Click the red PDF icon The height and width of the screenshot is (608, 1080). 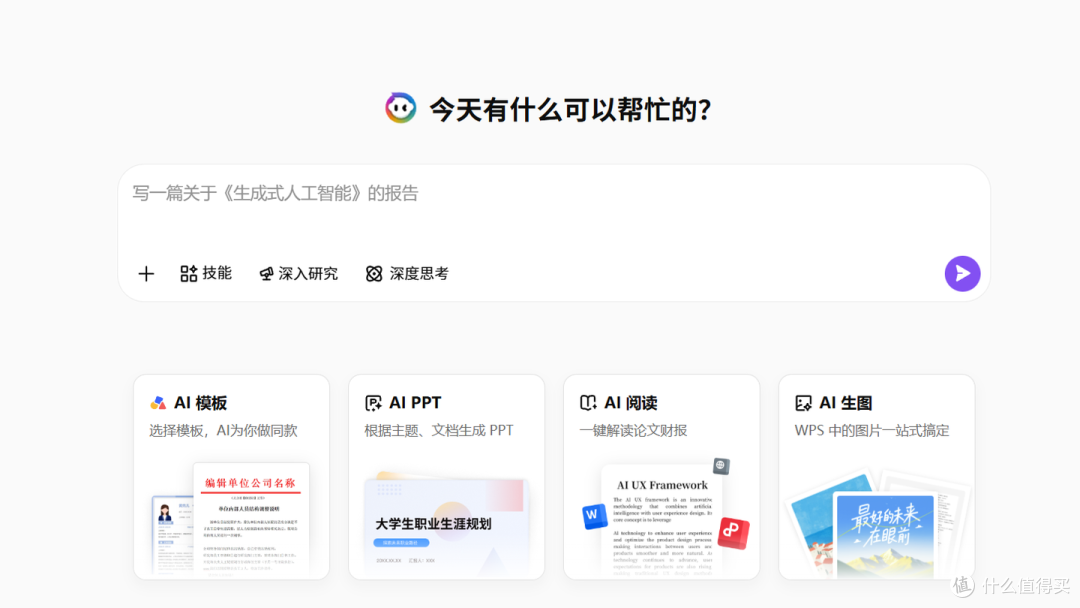pos(733,532)
